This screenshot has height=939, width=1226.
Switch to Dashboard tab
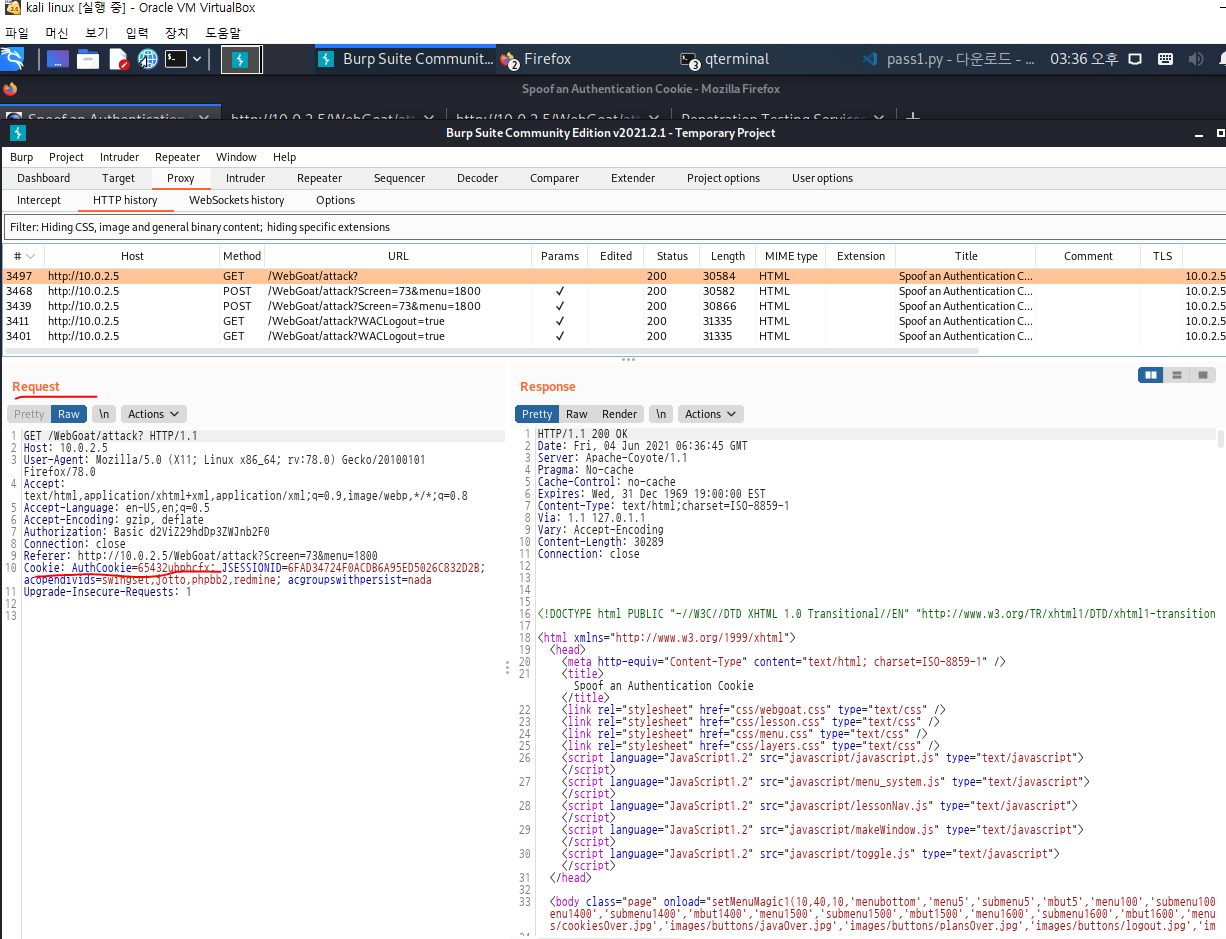(43, 178)
